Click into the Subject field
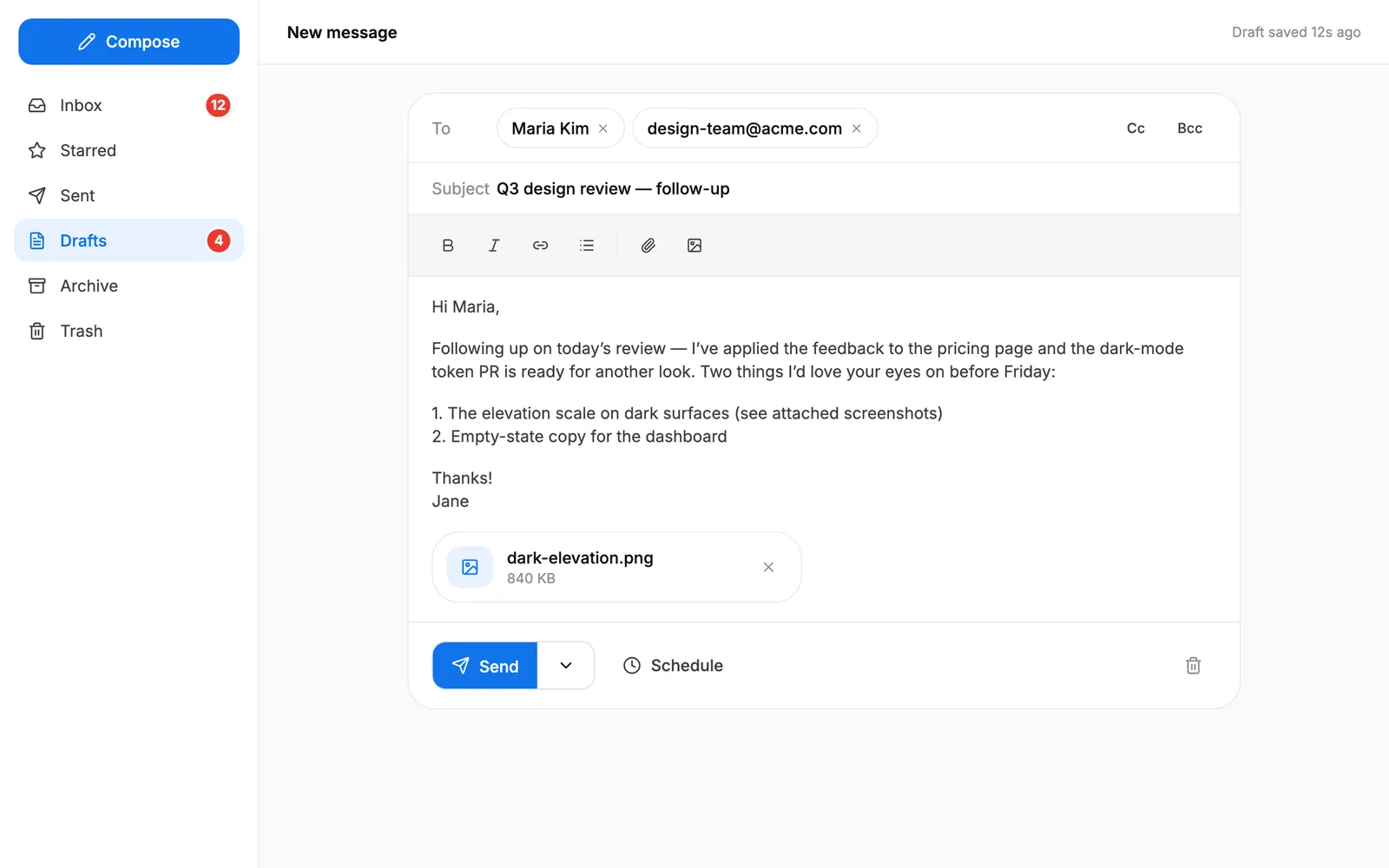 click(x=824, y=188)
